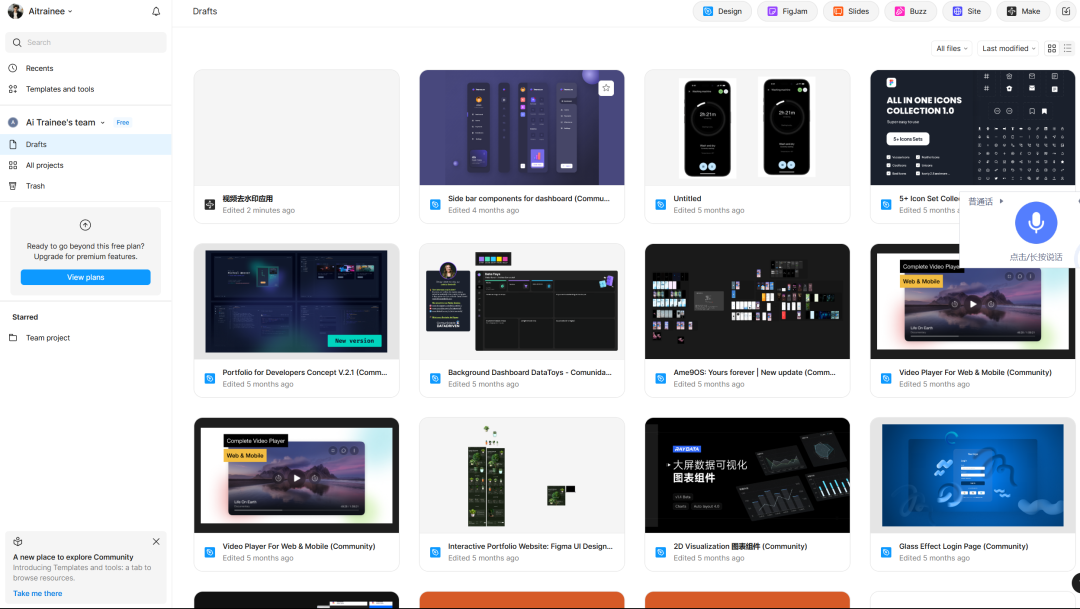Image resolution: width=1080 pixels, height=609 pixels.
Task: Open Side bar components for dashboard thumbnail
Action: (521, 127)
